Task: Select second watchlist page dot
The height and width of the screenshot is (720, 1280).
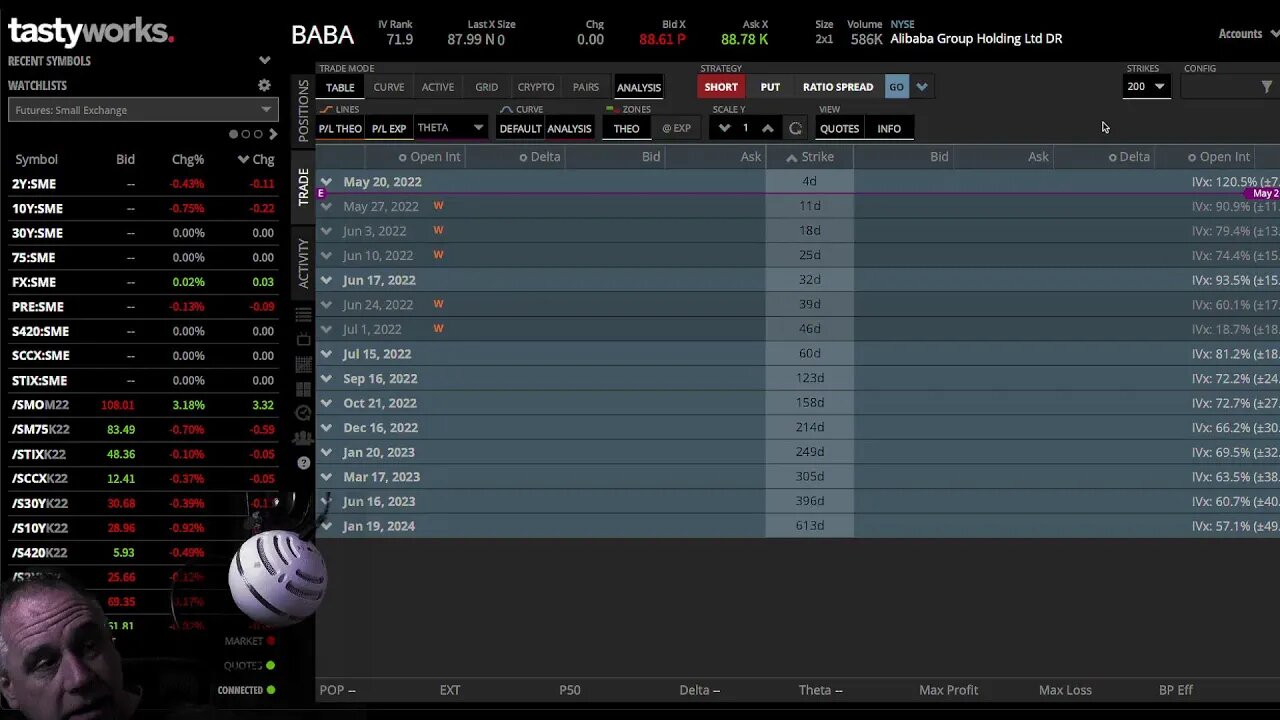Action: (x=246, y=134)
